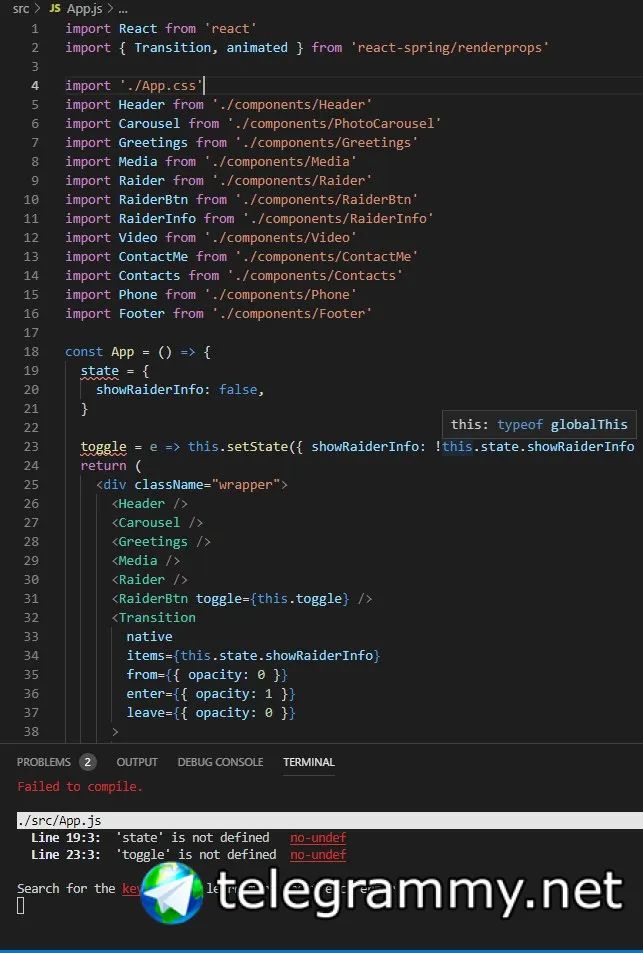Click './components/Contacts' import path
This screenshot has width=643, height=953.
click(x=315, y=275)
